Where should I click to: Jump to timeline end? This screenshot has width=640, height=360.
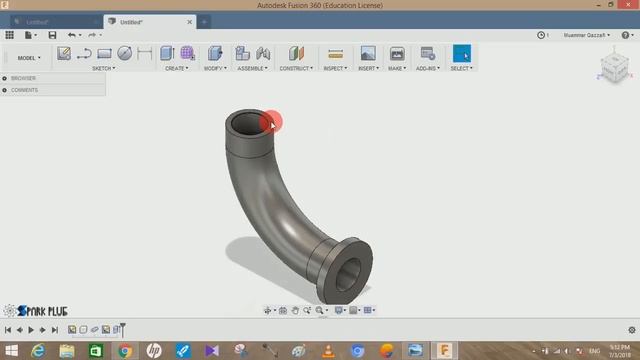(55, 330)
